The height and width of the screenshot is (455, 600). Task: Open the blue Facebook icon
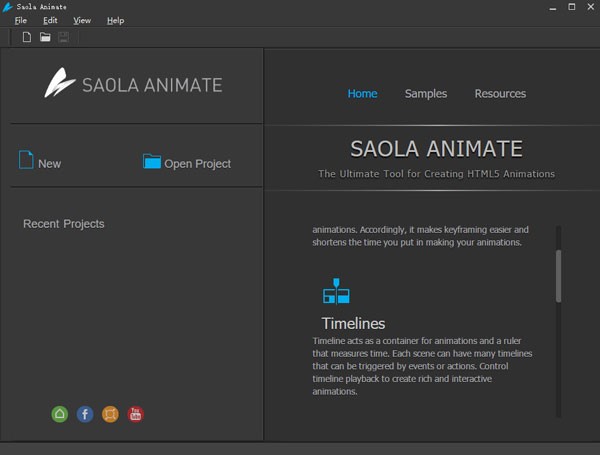85,414
